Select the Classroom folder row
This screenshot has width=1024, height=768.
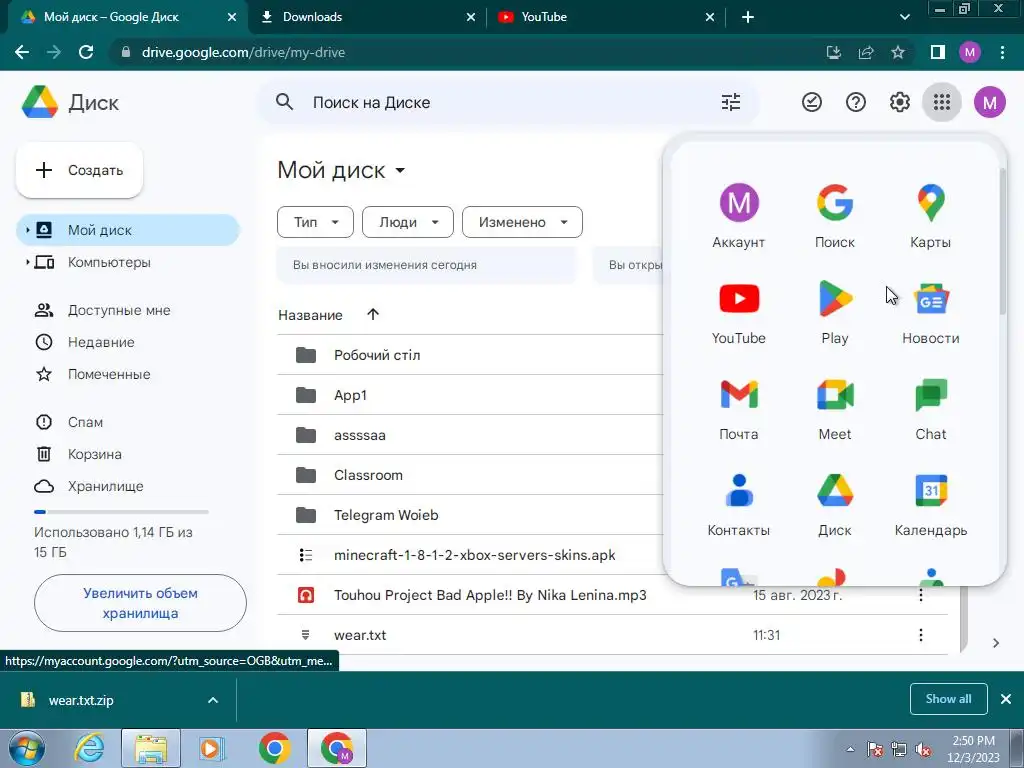(470, 475)
